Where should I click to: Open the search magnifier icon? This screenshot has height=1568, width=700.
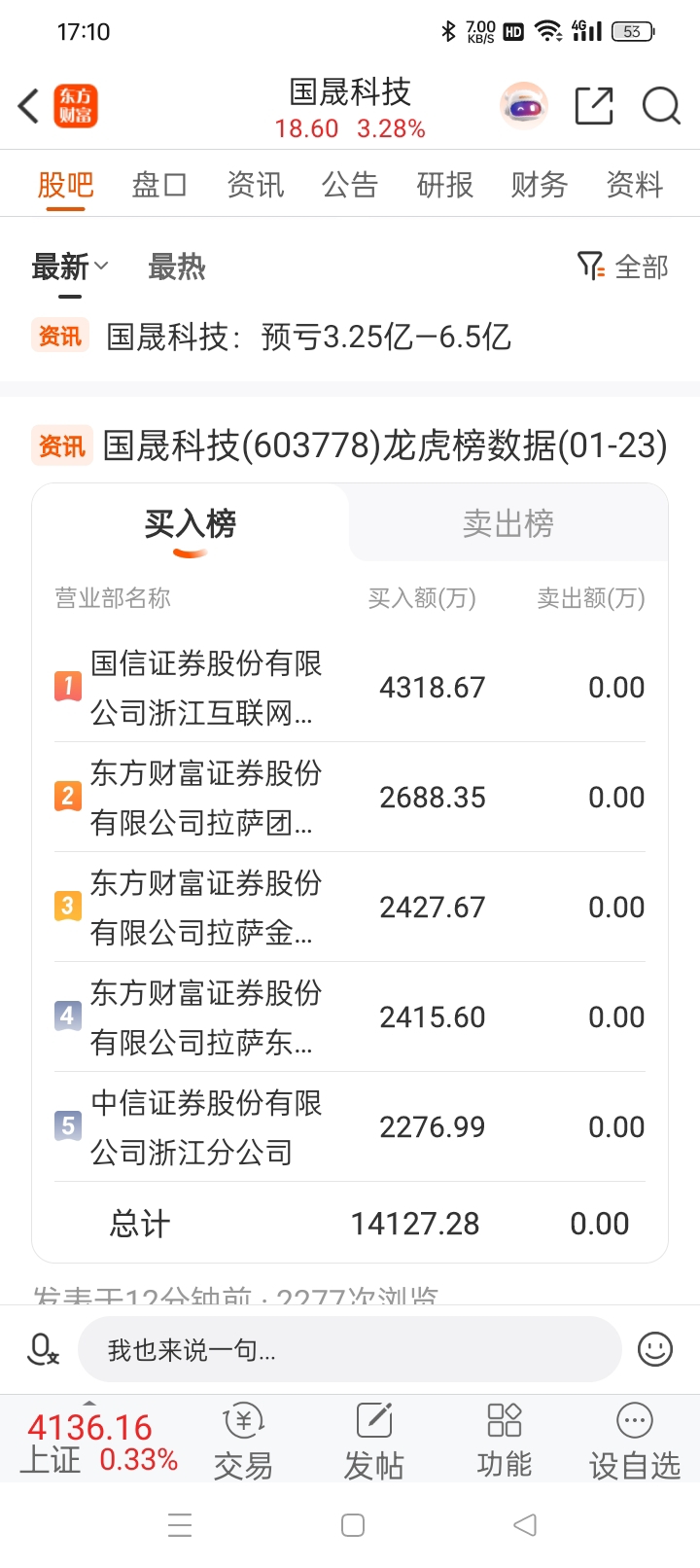click(661, 106)
